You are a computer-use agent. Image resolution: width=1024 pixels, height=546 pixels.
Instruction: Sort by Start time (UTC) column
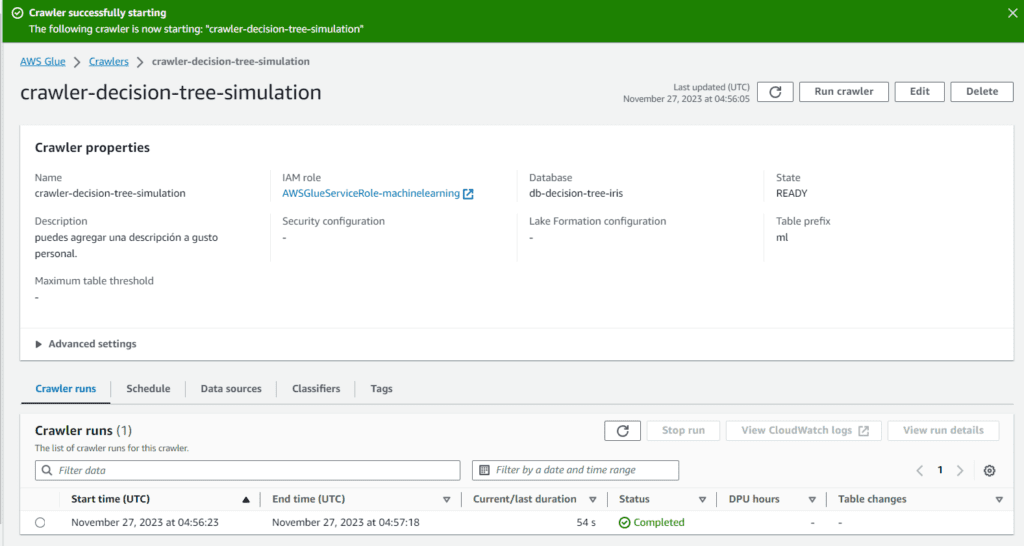[245, 499]
